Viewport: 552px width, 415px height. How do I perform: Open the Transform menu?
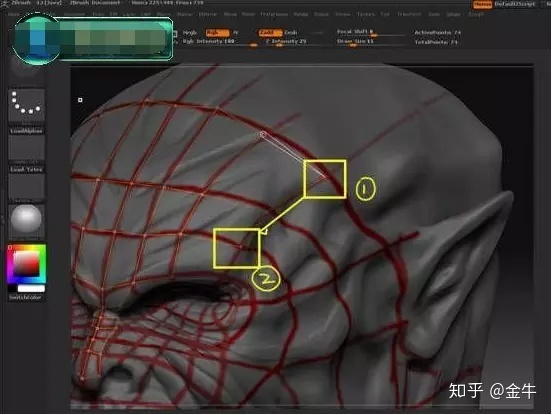(409, 14)
